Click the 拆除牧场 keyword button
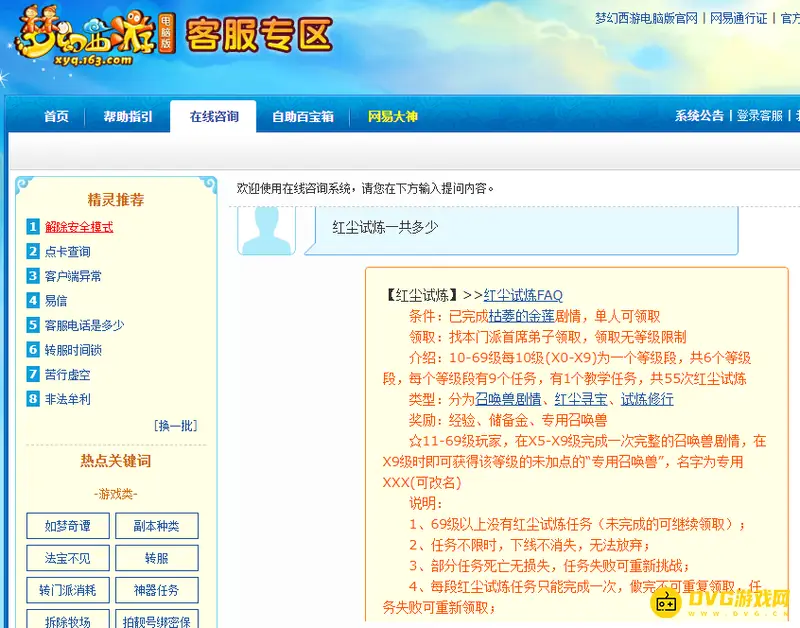The height and width of the screenshot is (628, 800). (x=68, y=619)
